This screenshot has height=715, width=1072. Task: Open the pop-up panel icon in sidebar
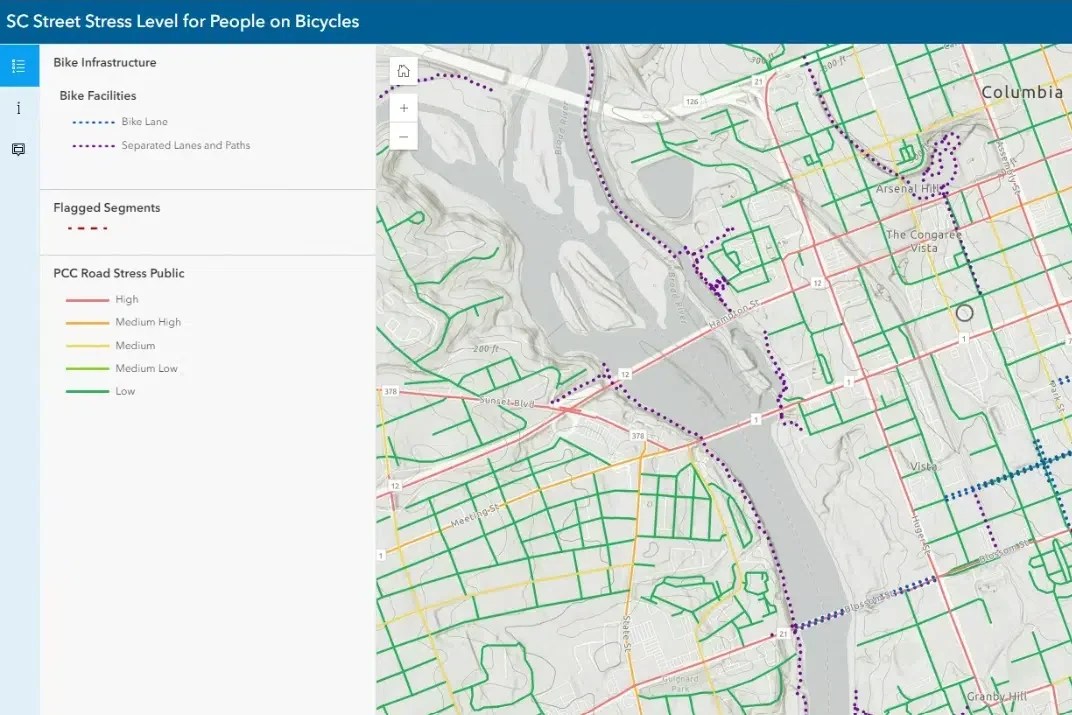coord(18,149)
